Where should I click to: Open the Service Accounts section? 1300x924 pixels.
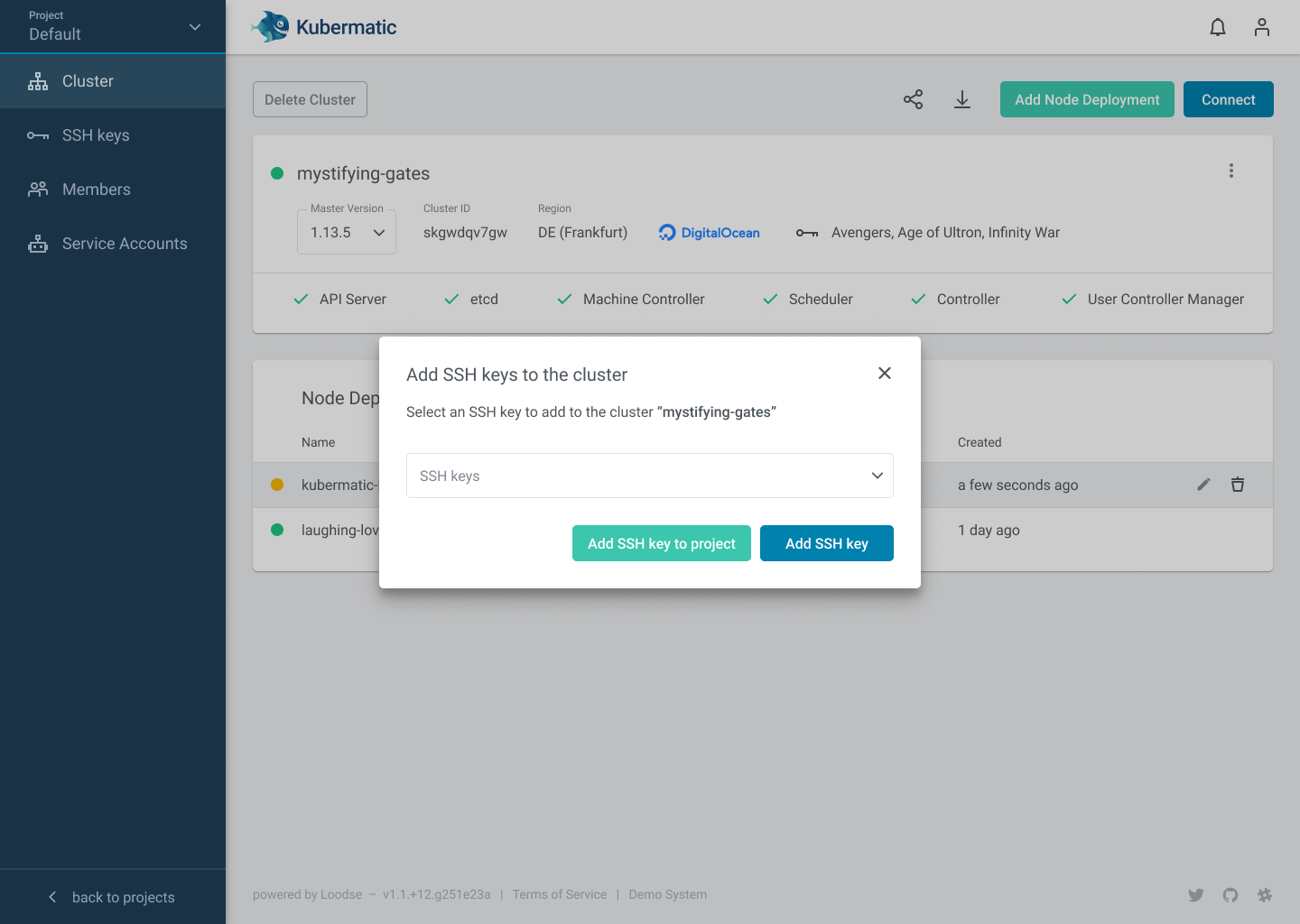click(x=124, y=243)
